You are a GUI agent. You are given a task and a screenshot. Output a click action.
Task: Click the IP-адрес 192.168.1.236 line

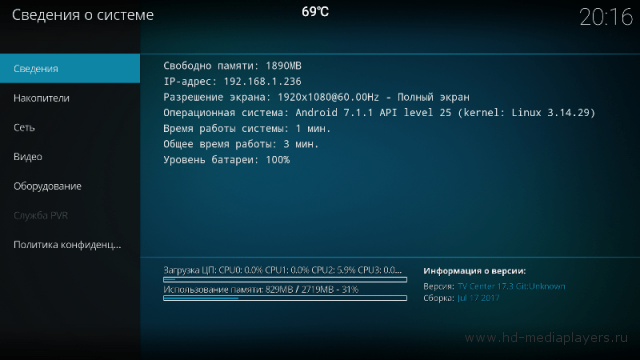(x=232, y=82)
